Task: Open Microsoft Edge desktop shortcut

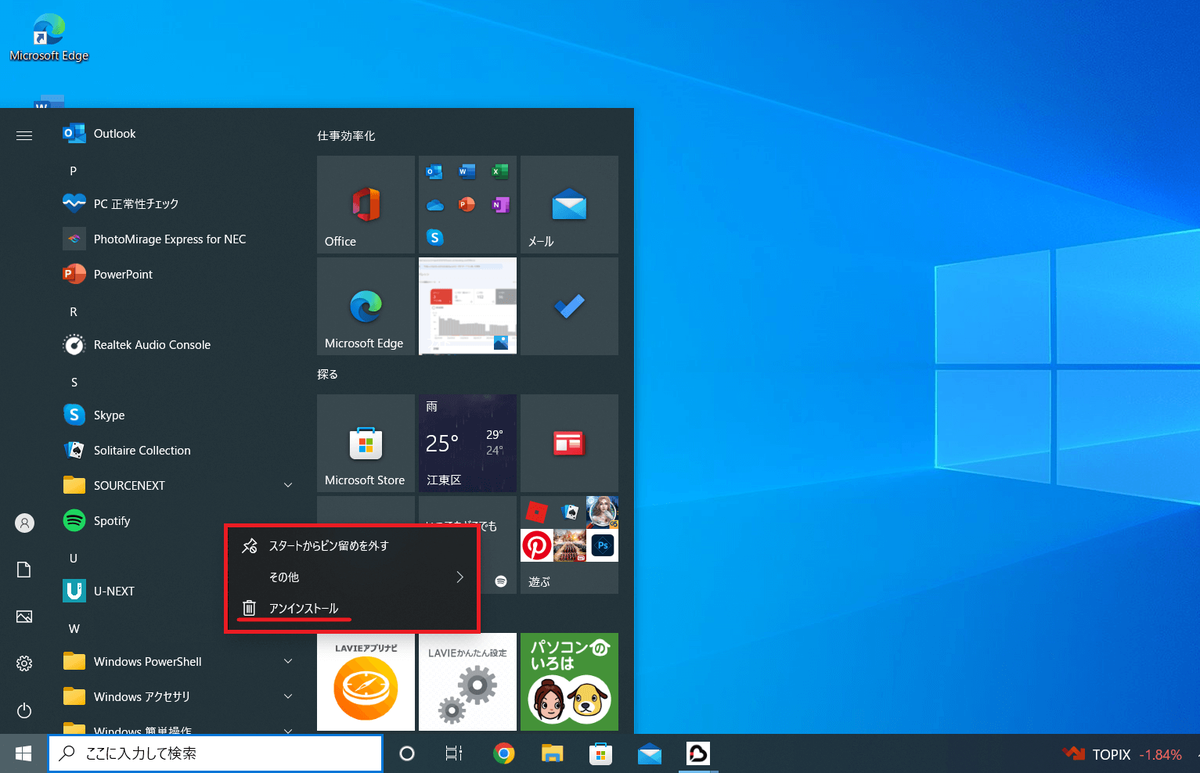Action: 49,38
